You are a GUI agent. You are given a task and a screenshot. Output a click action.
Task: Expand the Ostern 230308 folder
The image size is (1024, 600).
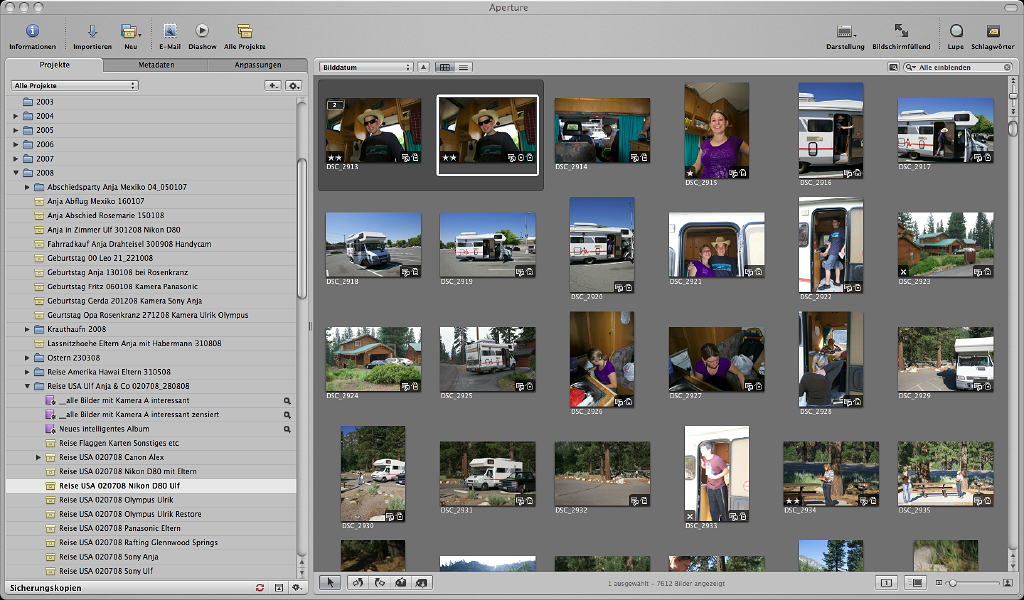[x=27, y=358]
